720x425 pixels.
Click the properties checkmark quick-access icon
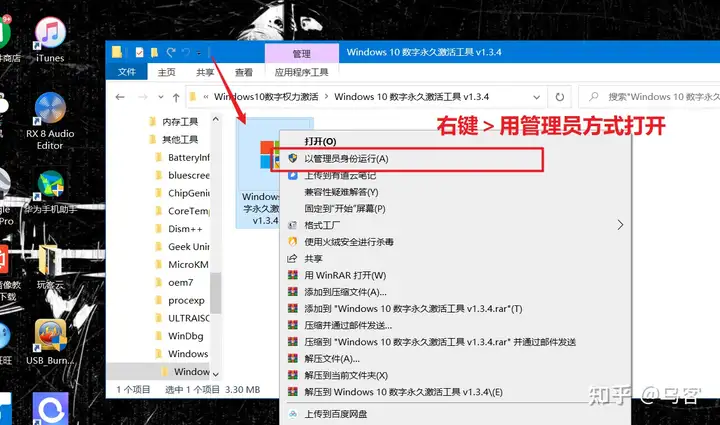pyautogui.click(x=140, y=52)
